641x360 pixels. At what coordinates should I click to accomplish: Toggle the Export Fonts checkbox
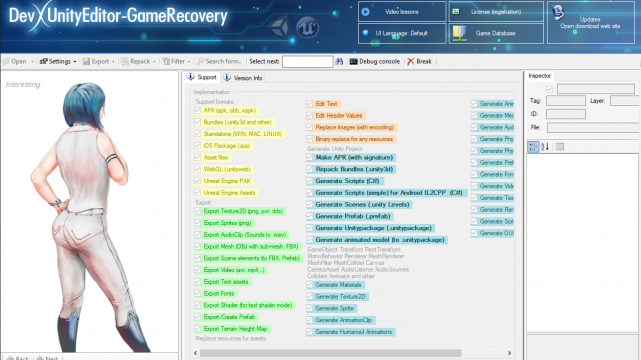click(x=198, y=293)
